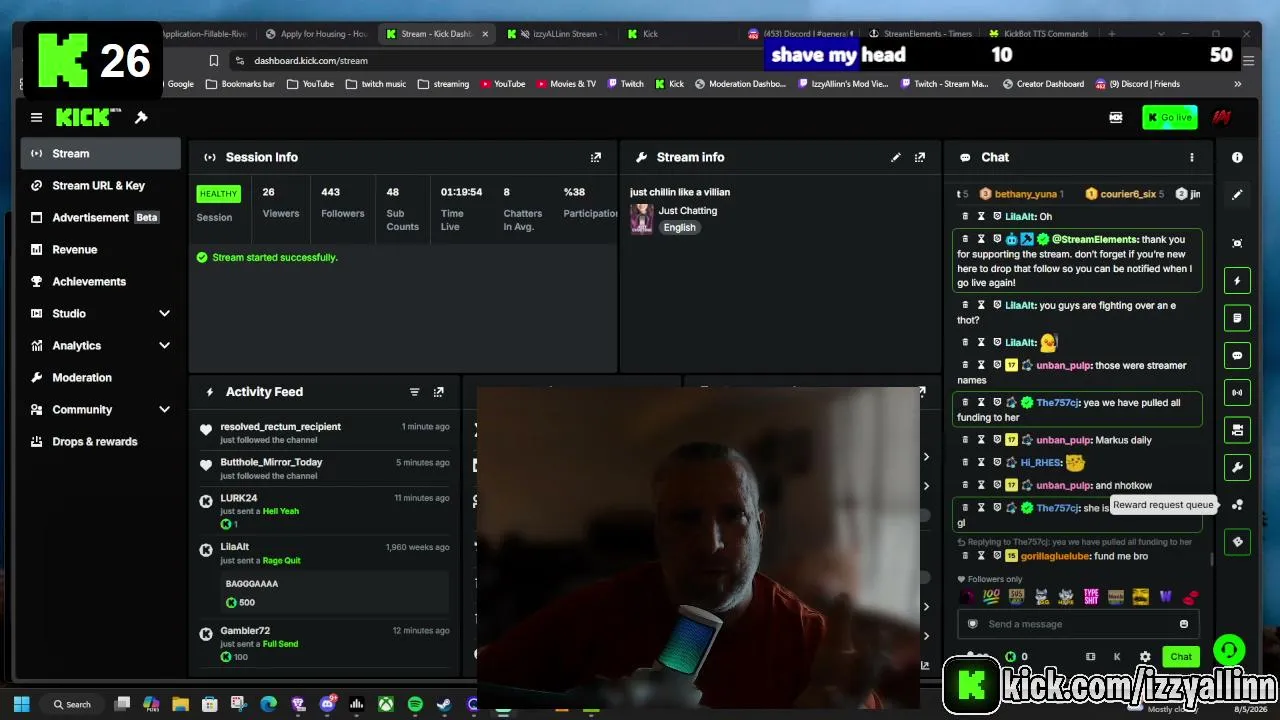Image resolution: width=1280 pixels, height=720 pixels.
Task: Toggle the broadcast signal panel icon
Action: [1237, 393]
